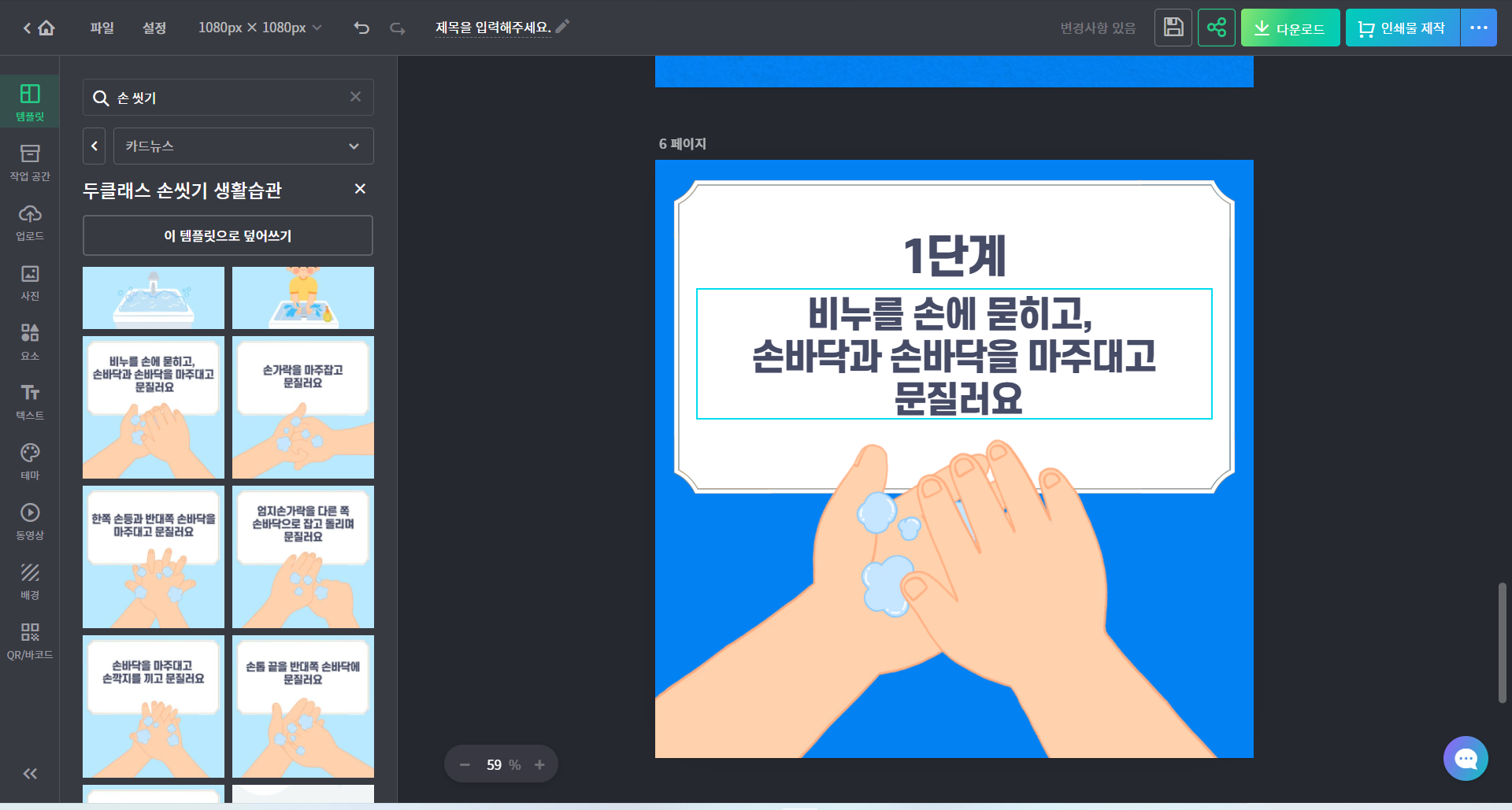The image size is (1512, 810).
Task: Select the 템플릿 sidebar tab
Action: click(x=30, y=102)
